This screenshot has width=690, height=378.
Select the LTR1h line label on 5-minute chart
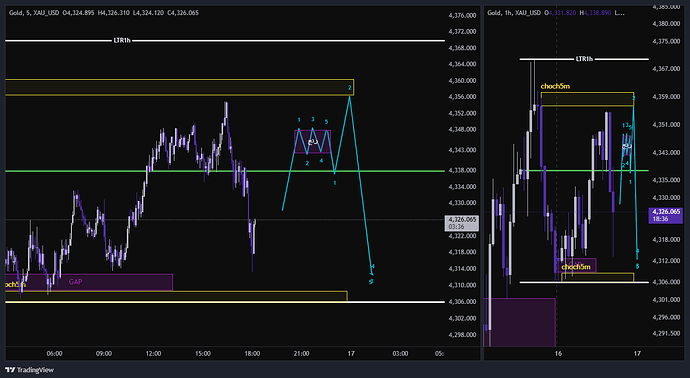122,40
